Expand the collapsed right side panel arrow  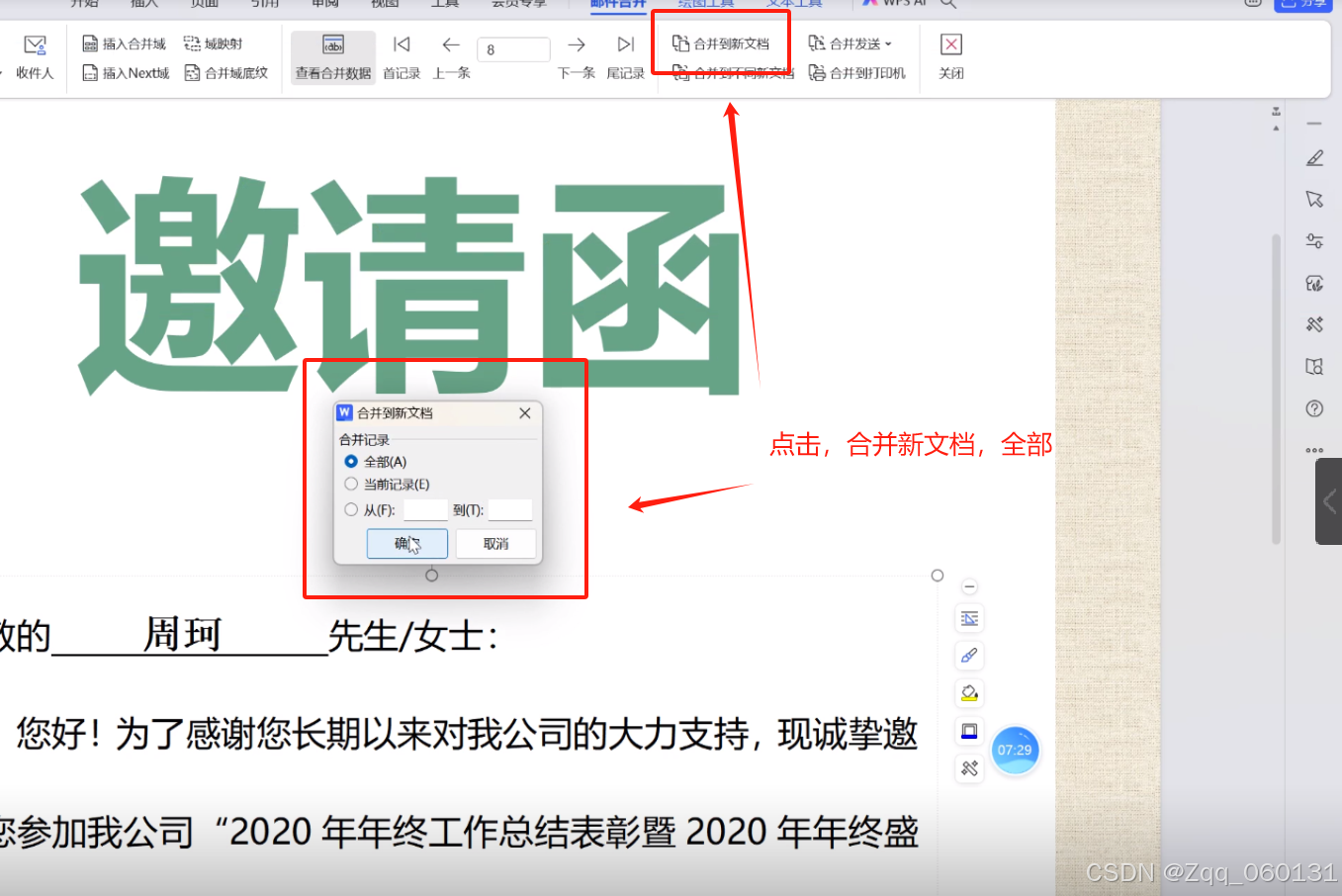[x=1329, y=501]
